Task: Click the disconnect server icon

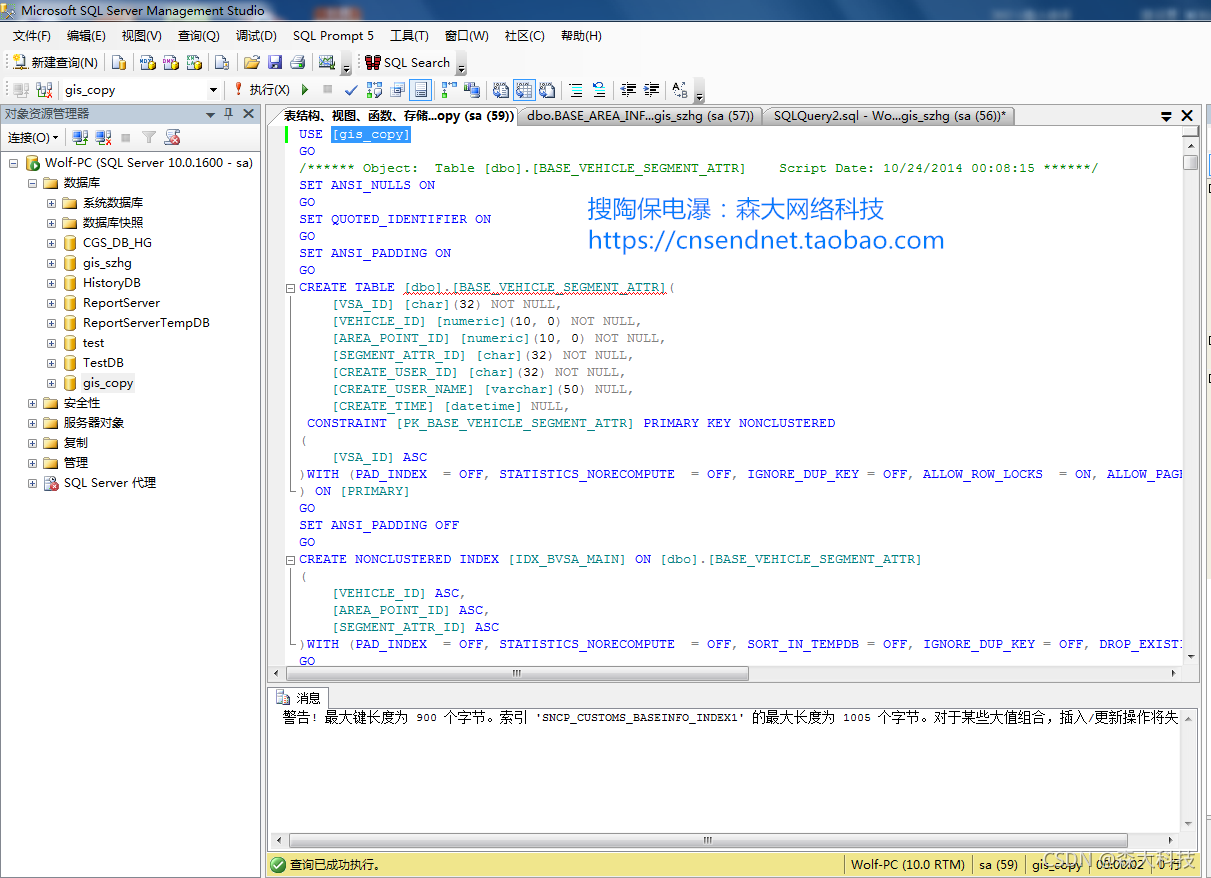Action: 103,137
